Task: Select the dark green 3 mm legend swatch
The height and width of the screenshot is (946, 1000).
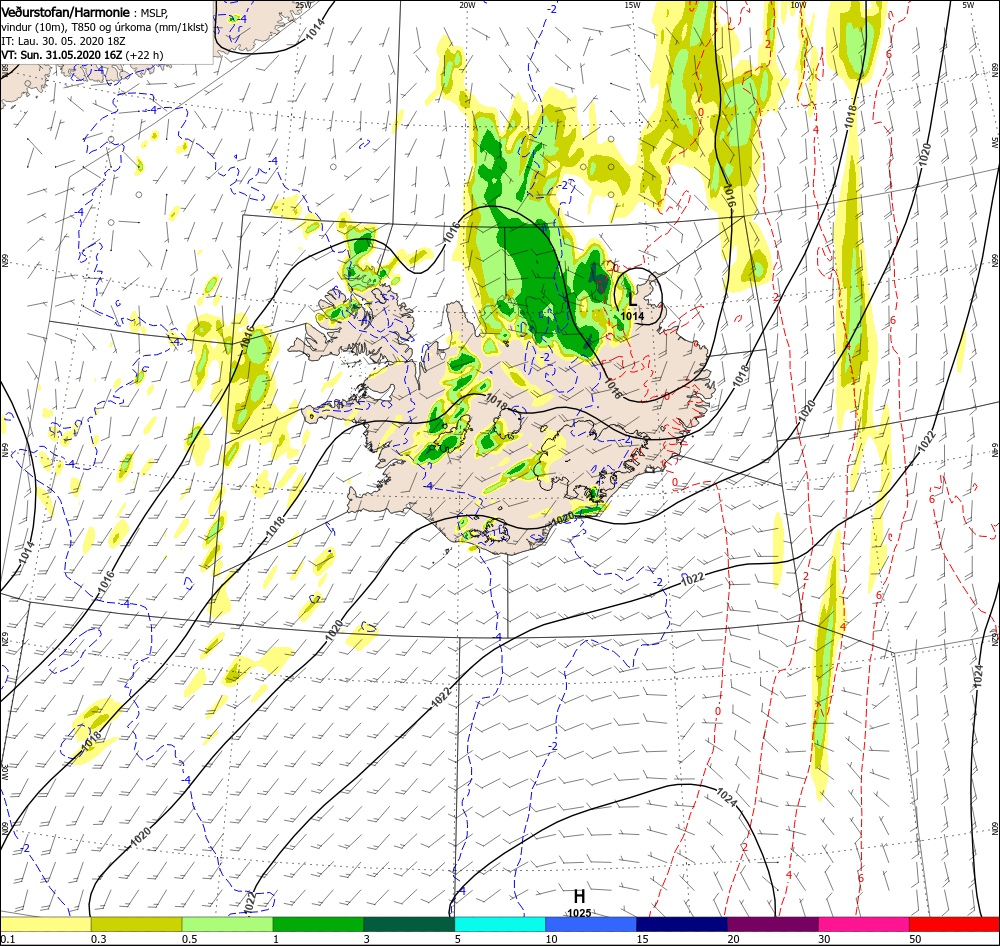Action: coord(409,924)
